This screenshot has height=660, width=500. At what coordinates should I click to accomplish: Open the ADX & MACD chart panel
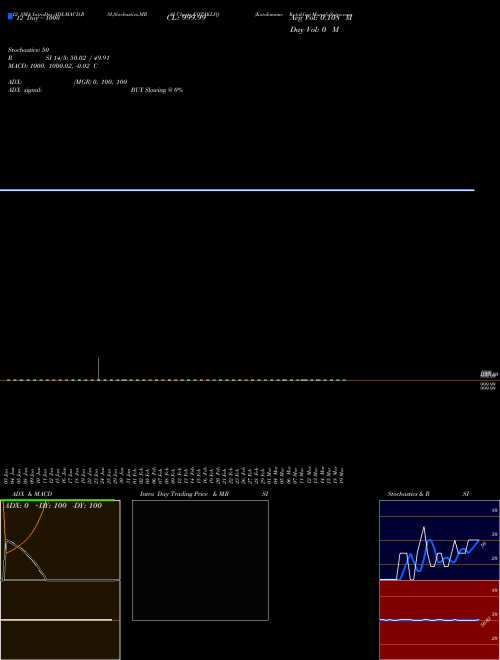point(60,580)
